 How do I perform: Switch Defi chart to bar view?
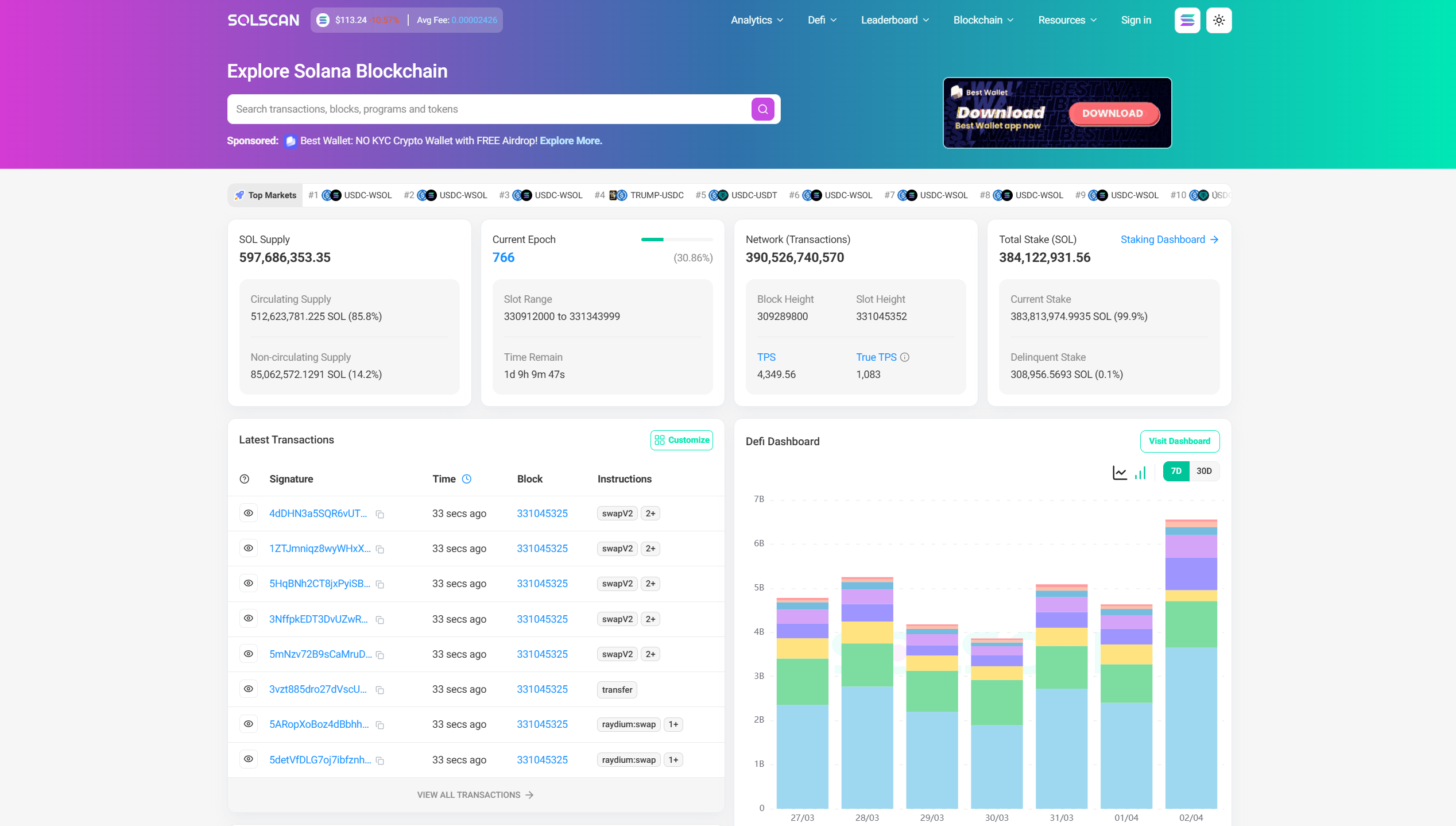tap(1140, 472)
